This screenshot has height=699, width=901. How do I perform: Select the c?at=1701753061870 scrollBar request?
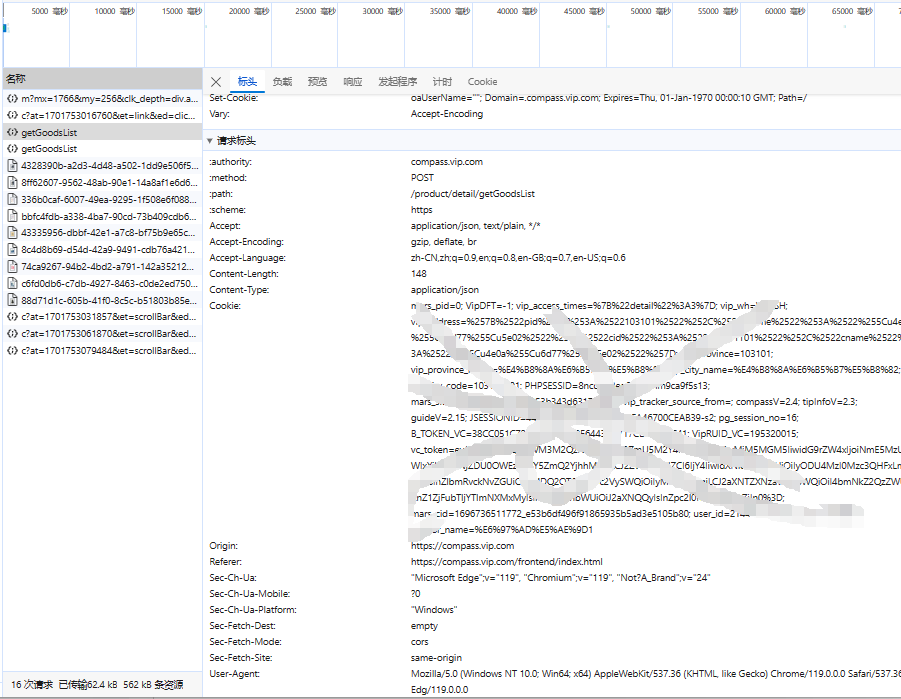click(x=100, y=333)
